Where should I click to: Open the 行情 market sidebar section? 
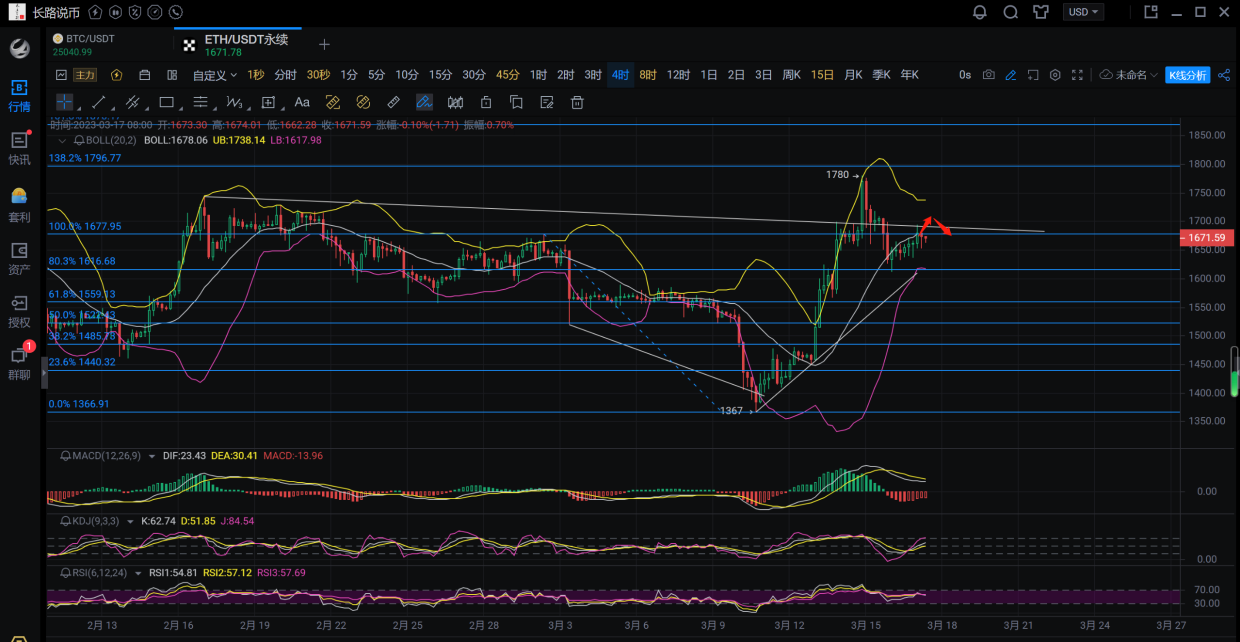pos(19,95)
